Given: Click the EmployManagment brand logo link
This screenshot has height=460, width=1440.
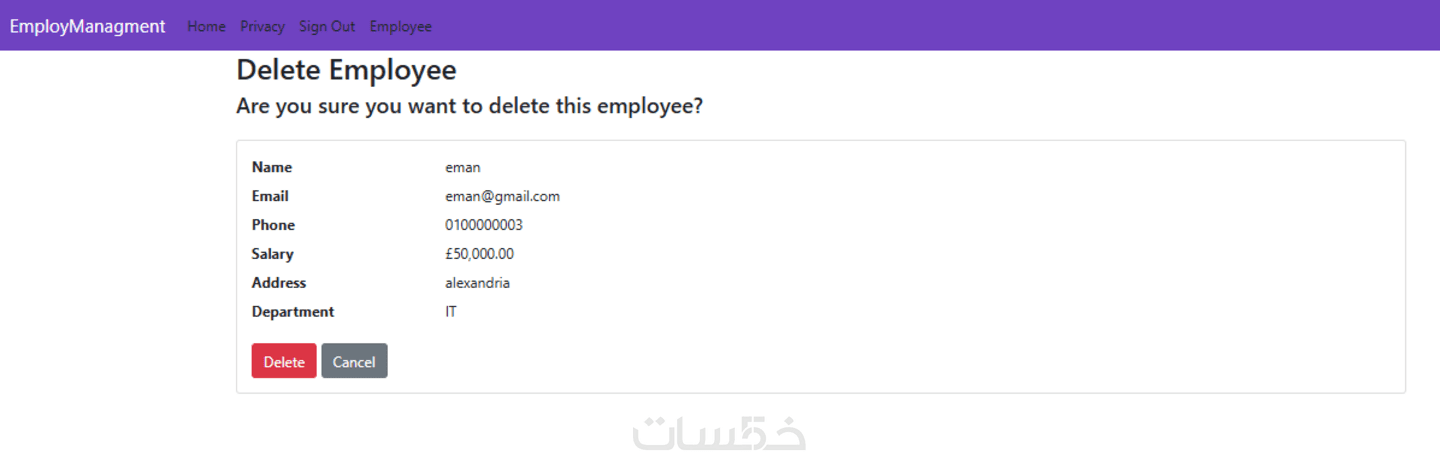Looking at the screenshot, I should coord(88,26).
